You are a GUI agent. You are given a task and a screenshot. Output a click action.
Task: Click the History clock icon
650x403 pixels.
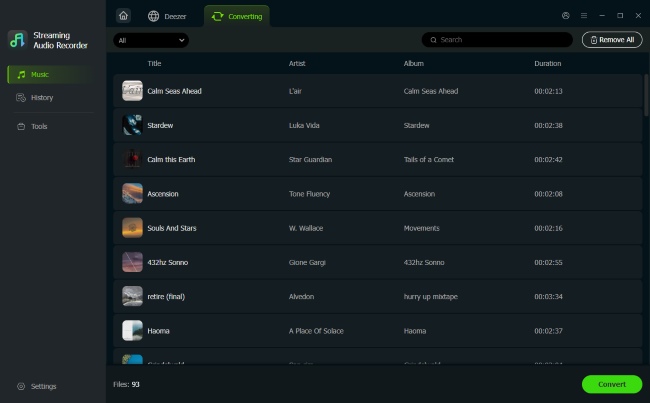coord(21,97)
